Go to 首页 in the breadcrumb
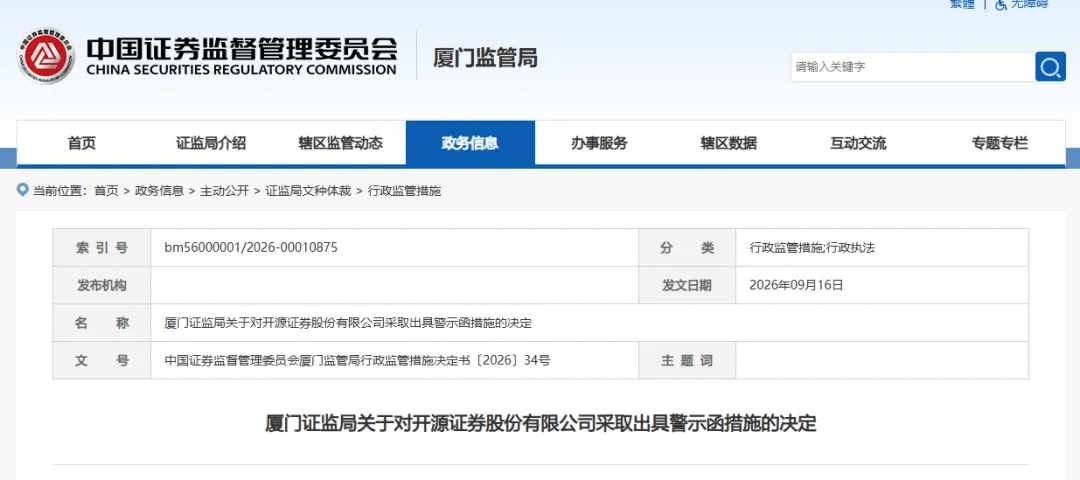Image resolution: width=1080 pixels, height=480 pixels. point(106,191)
